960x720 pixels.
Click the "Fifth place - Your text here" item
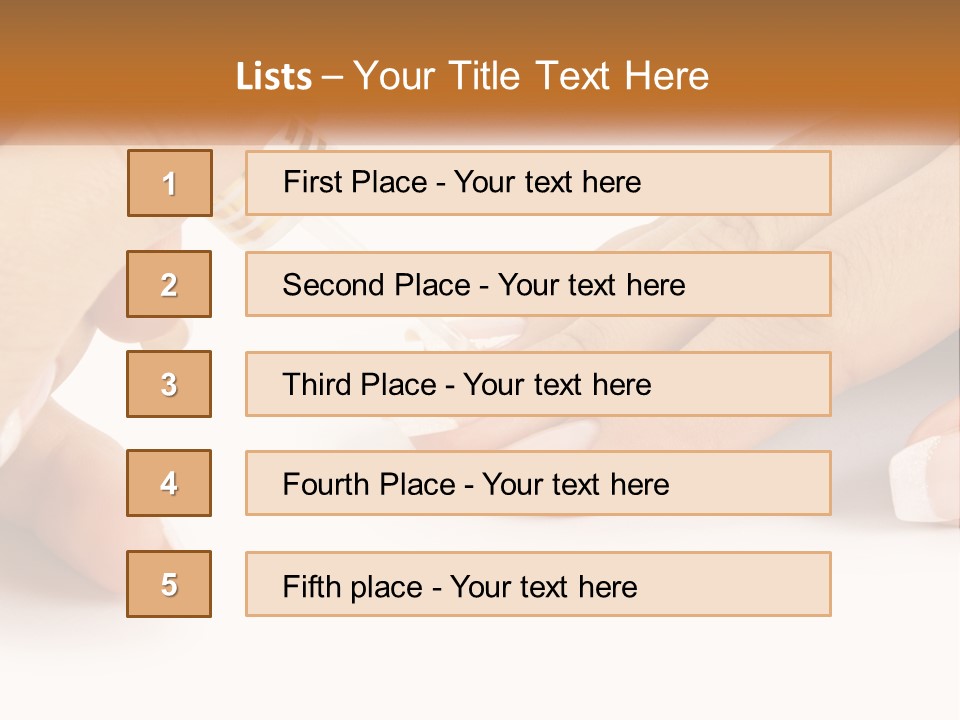[x=538, y=585]
